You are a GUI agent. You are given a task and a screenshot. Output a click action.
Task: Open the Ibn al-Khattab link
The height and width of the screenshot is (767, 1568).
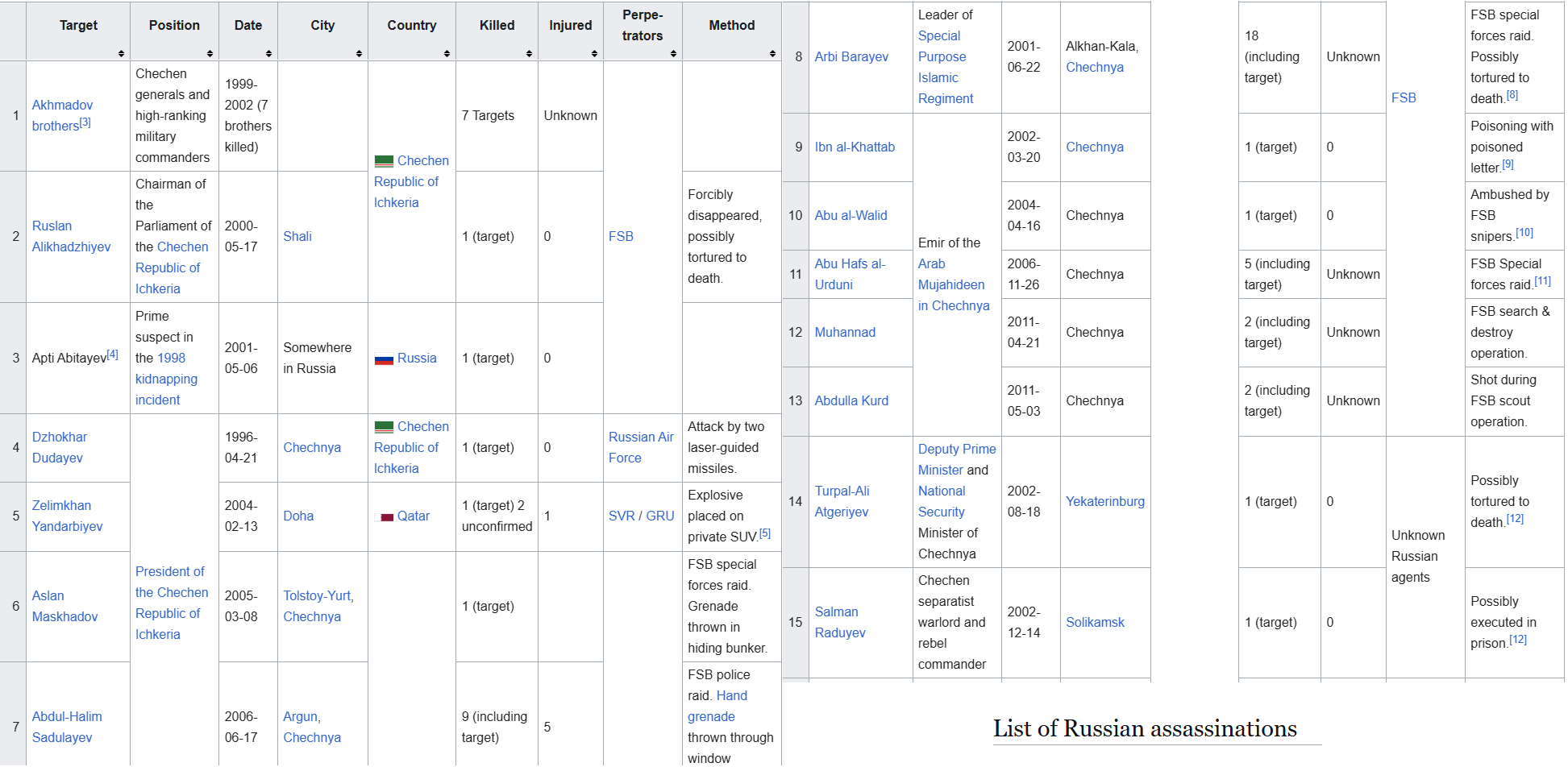[855, 147]
